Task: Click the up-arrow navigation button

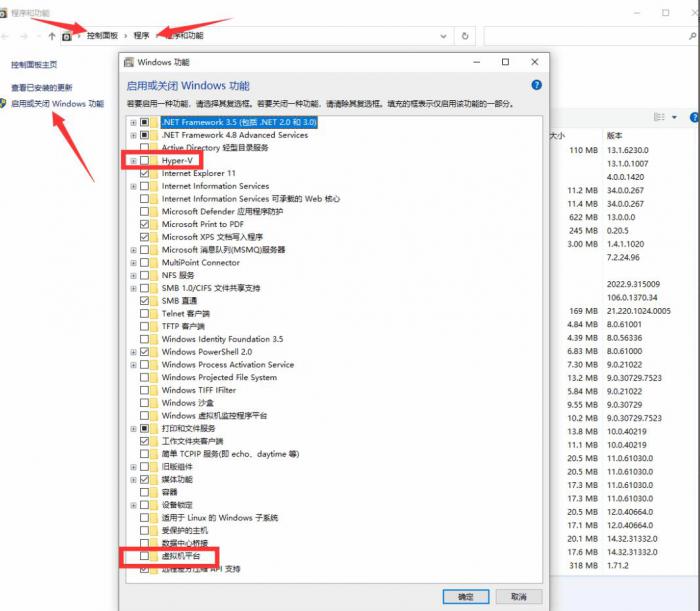Action: point(52,36)
